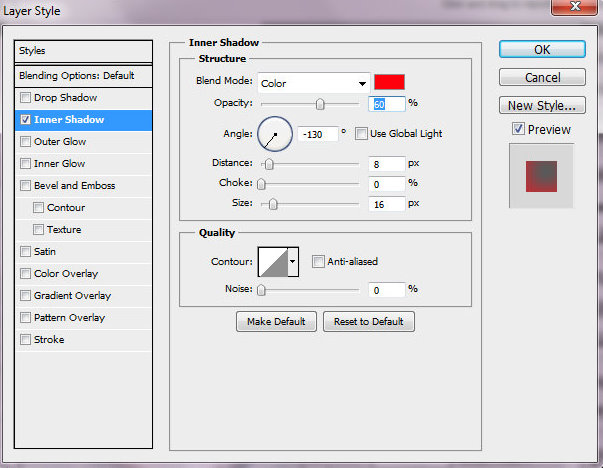
Task: Open the contour picker dropdown arrow
Action: (x=293, y=262)
